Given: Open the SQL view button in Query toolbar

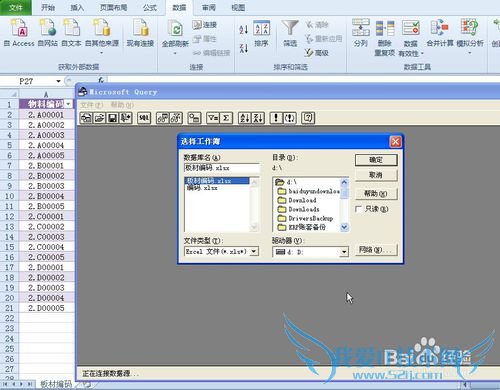Looking at the screenshot, I should coord(144,118).
